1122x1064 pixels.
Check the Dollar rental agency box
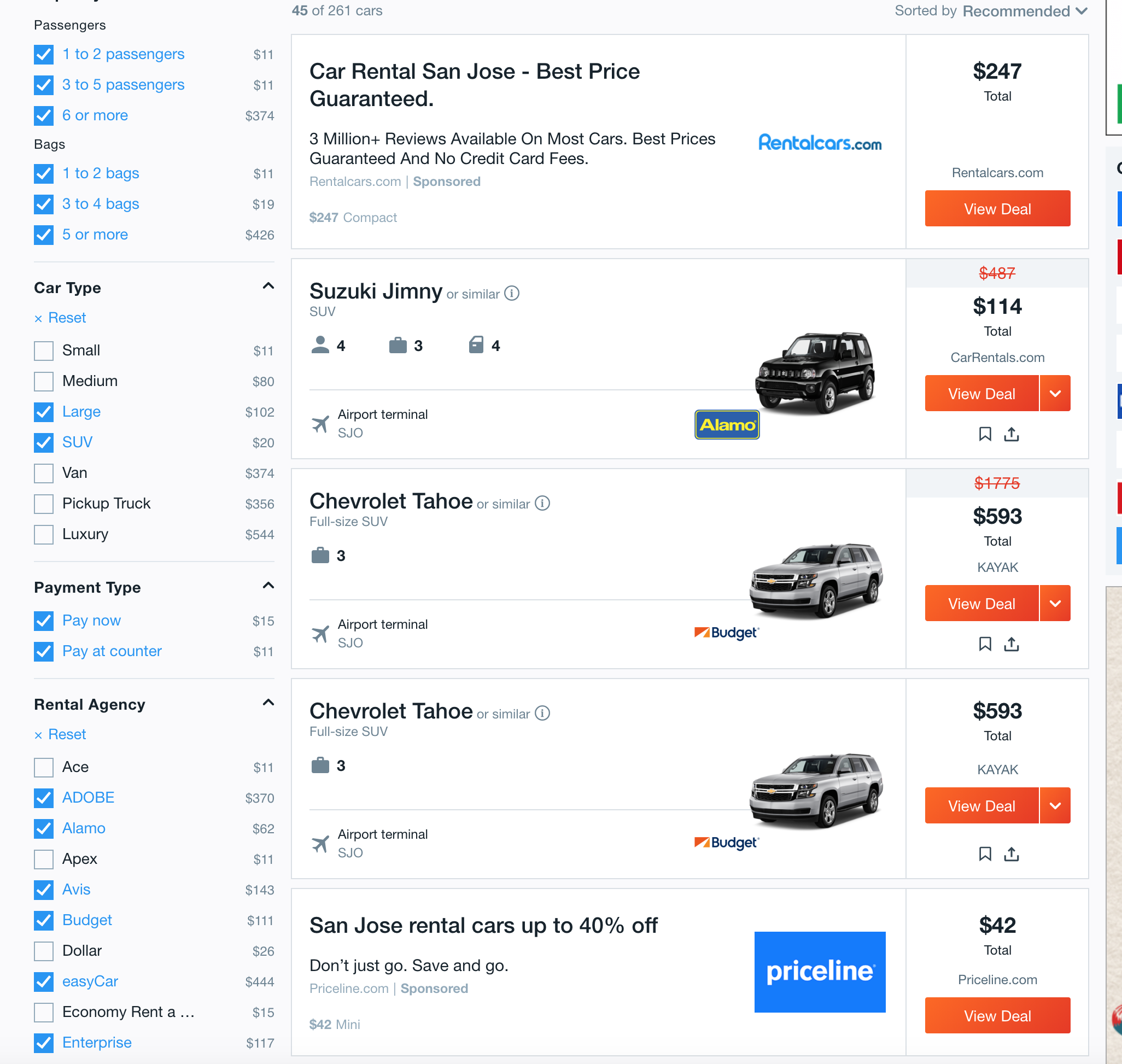44,951
